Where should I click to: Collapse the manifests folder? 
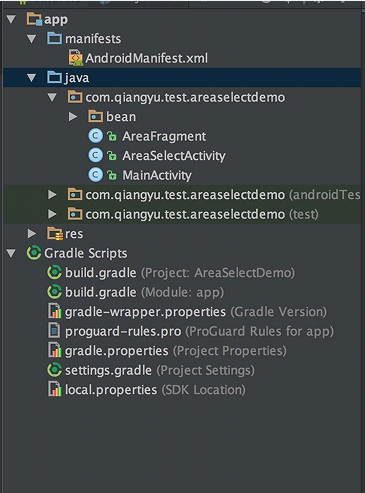click(32, 39)
